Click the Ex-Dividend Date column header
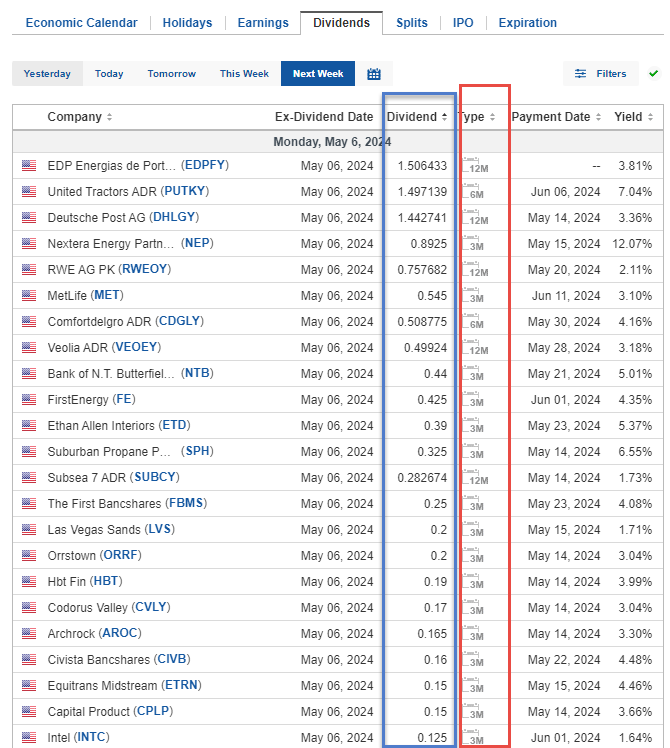The image size is (670, 748). click(x=324, y=117)
